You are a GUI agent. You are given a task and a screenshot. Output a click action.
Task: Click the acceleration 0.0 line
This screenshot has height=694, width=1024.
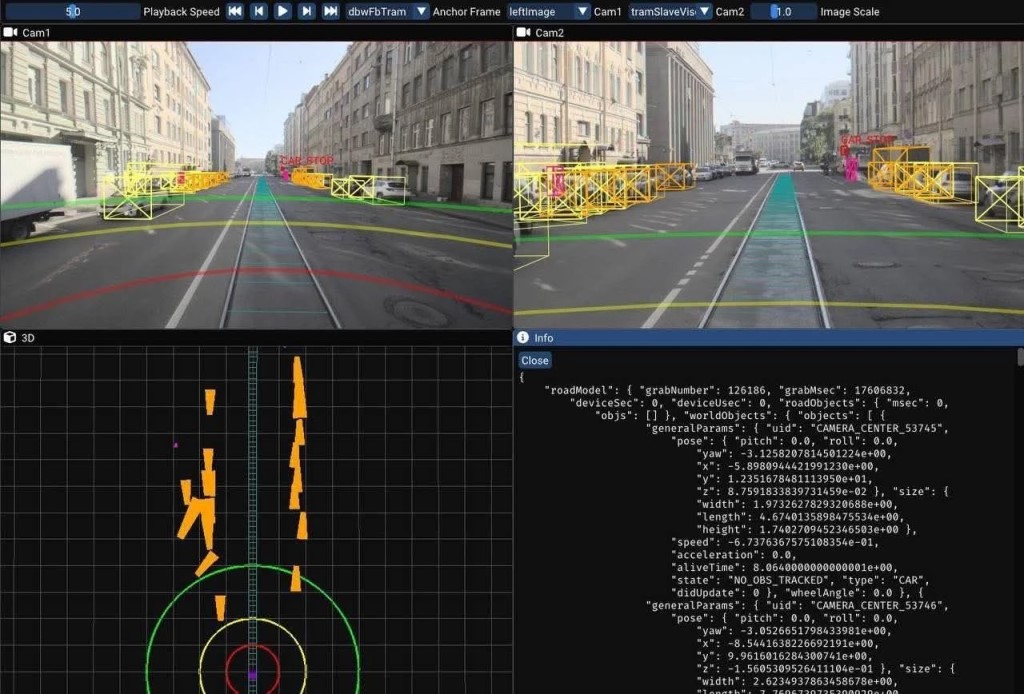click(x=729, y=555)
